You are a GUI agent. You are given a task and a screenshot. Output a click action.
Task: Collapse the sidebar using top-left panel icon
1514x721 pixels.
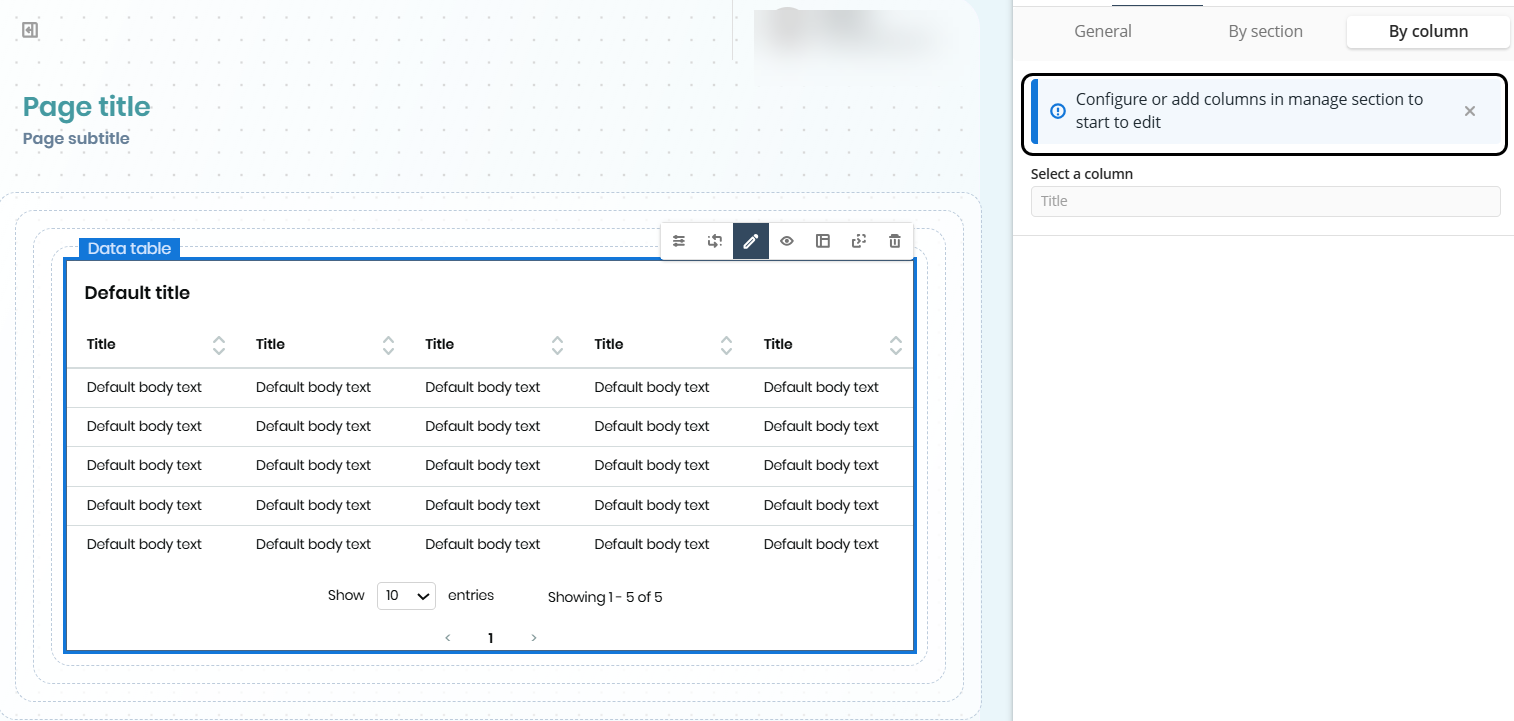point(30,30)
